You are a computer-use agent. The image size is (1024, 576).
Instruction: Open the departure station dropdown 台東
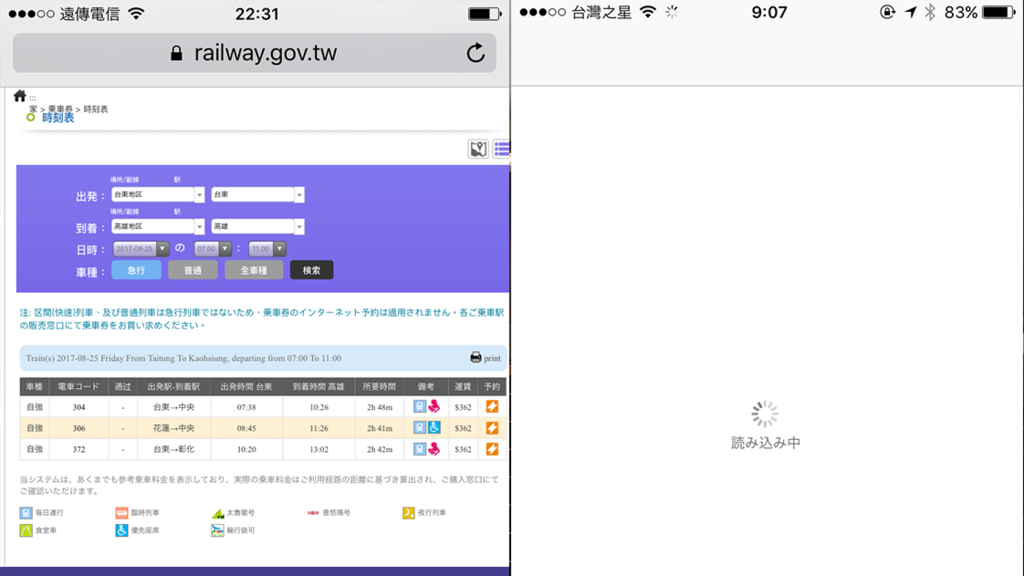coord(258,195)
